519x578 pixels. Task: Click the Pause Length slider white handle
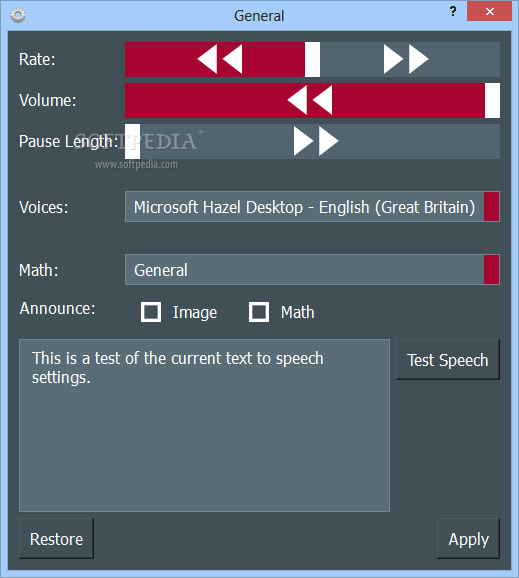(132, 142)
